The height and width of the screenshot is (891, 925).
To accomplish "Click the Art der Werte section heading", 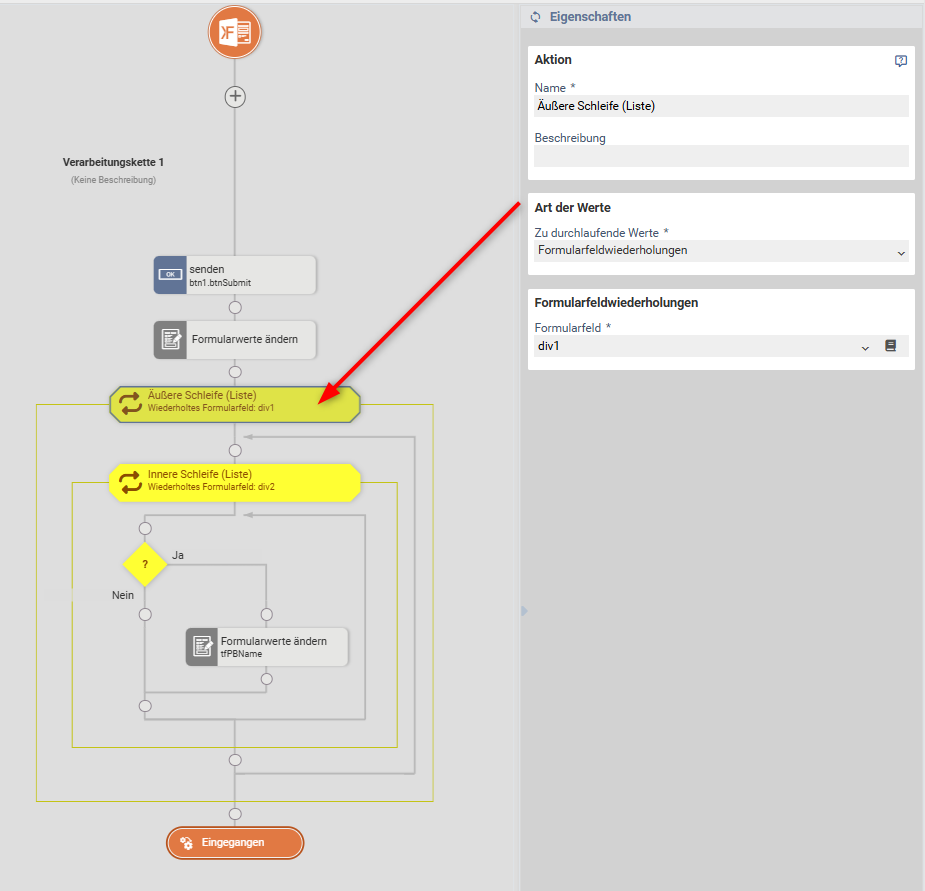I will click(x=572, y=208).
